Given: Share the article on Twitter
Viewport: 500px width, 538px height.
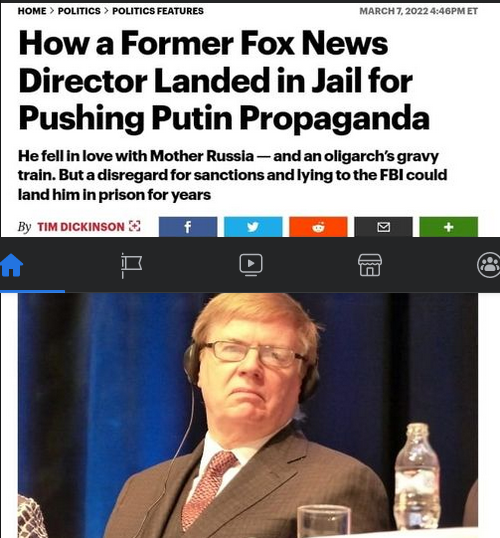Looking at the screenshot, I should [253, 227].
